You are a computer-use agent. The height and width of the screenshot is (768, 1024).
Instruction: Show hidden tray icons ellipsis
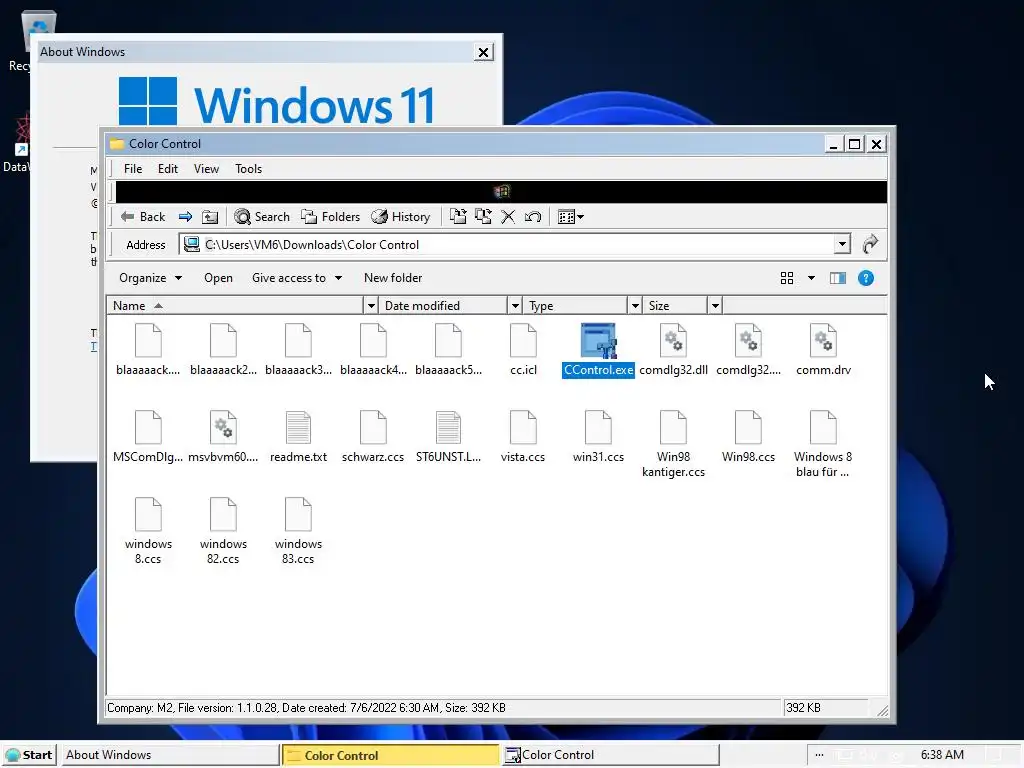pos(820,755)
